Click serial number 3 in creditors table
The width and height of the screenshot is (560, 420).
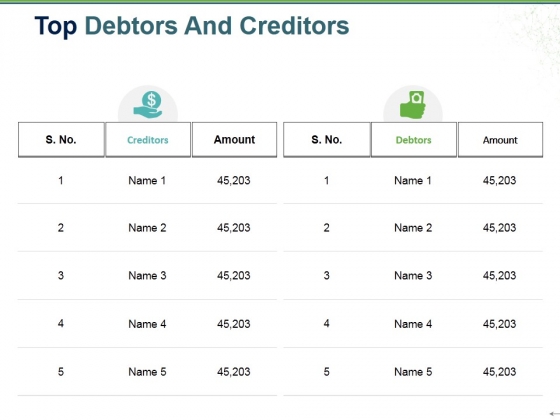pos(61,275)
